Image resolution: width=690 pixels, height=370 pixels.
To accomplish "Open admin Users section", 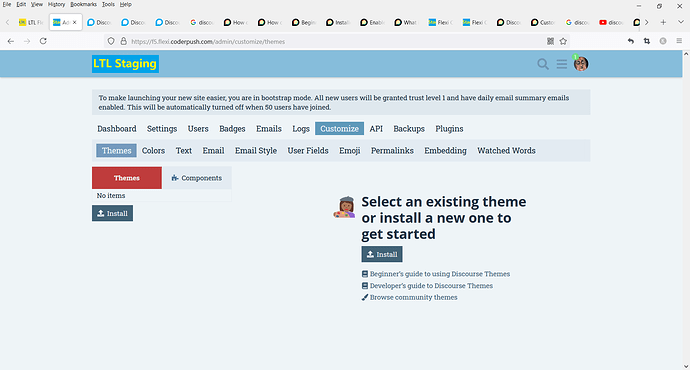I will (198, 128).
